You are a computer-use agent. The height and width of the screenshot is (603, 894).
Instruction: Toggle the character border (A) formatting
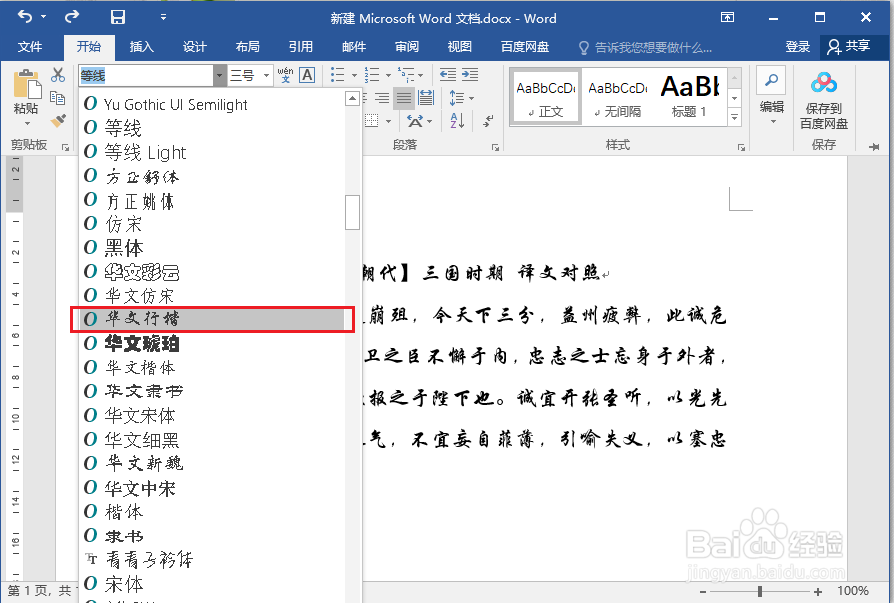[306, 74]
